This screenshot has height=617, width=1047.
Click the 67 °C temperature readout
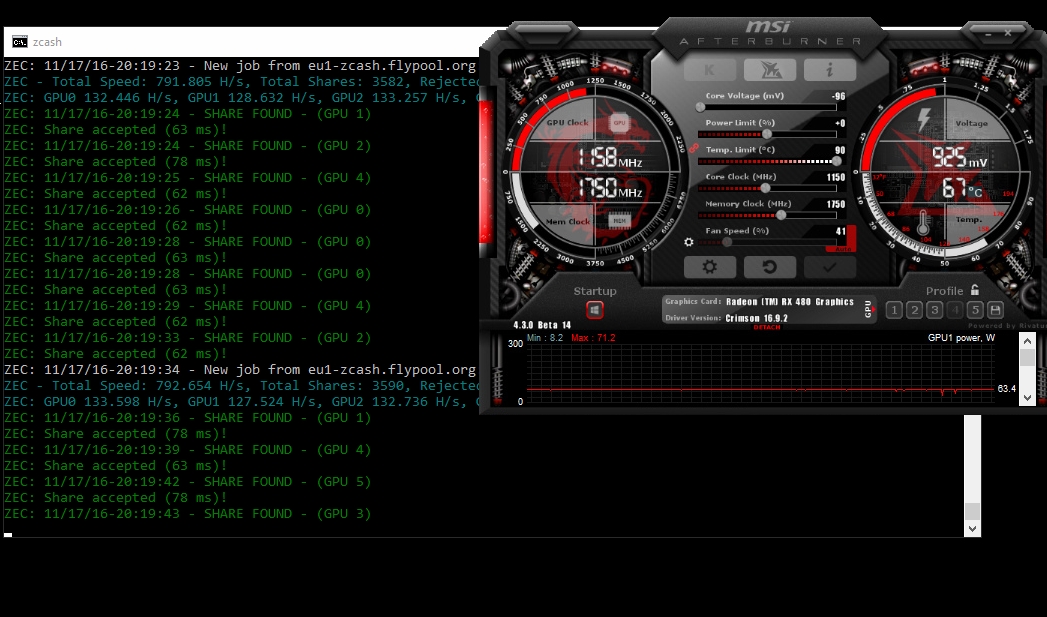click(x=962, y=190)
